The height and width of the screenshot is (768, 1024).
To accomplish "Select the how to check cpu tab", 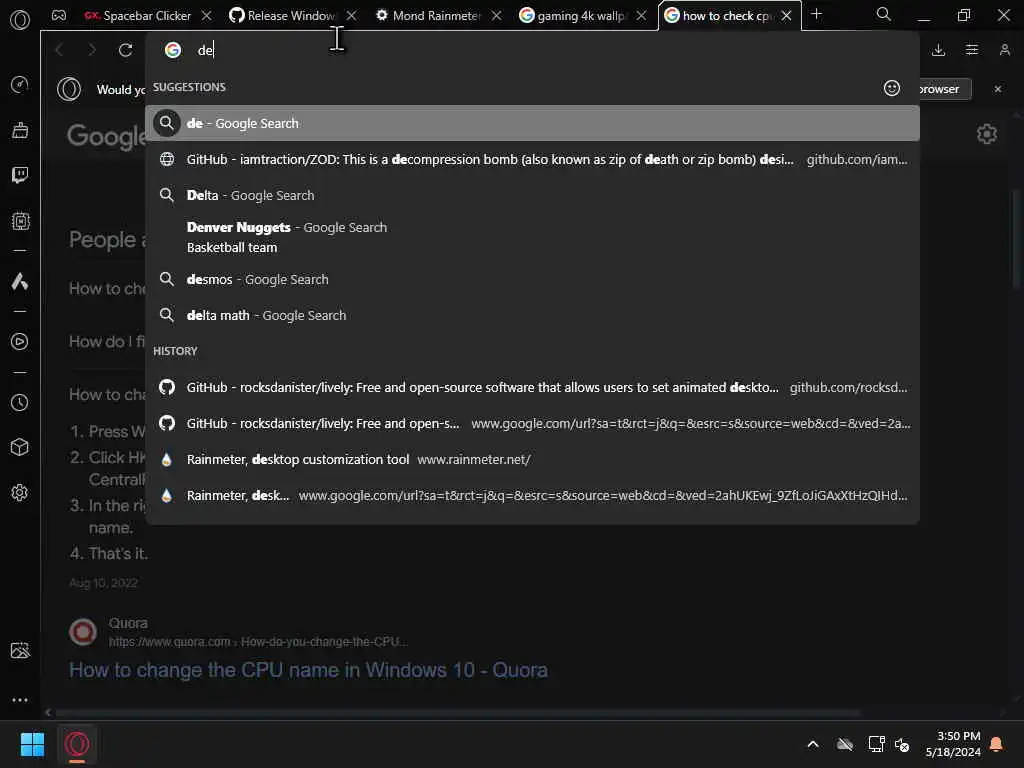I will click(718, 16).
